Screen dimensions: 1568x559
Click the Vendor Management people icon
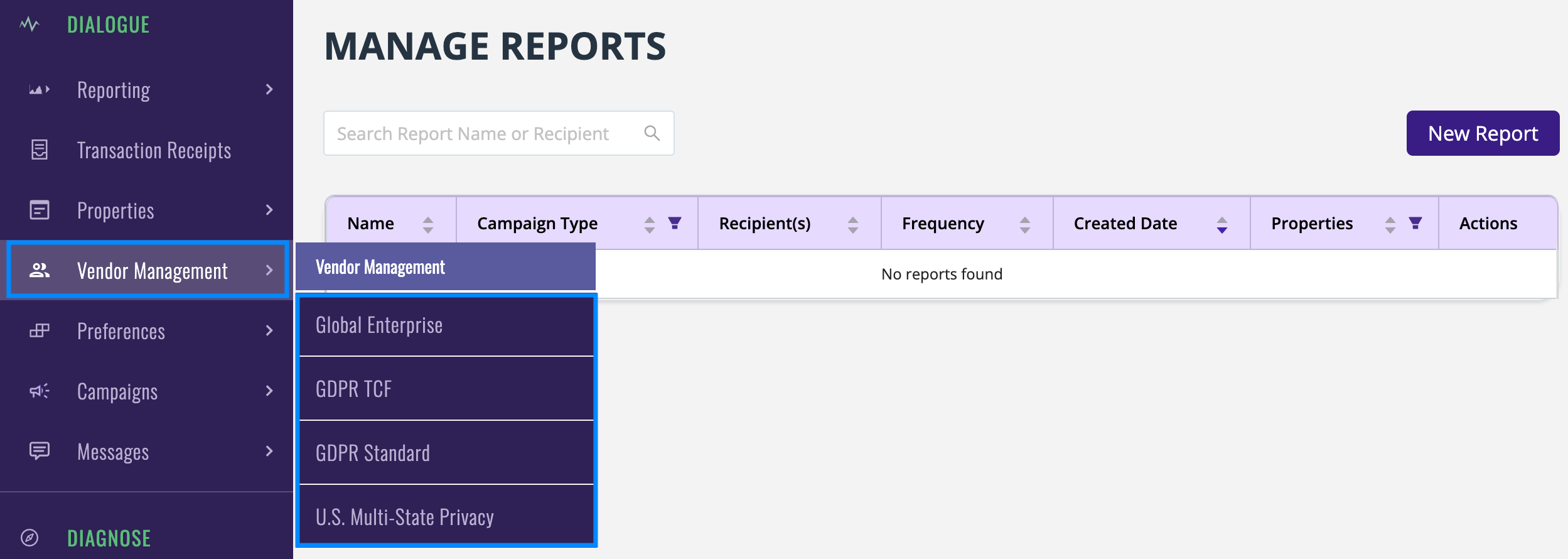(40, 270)
